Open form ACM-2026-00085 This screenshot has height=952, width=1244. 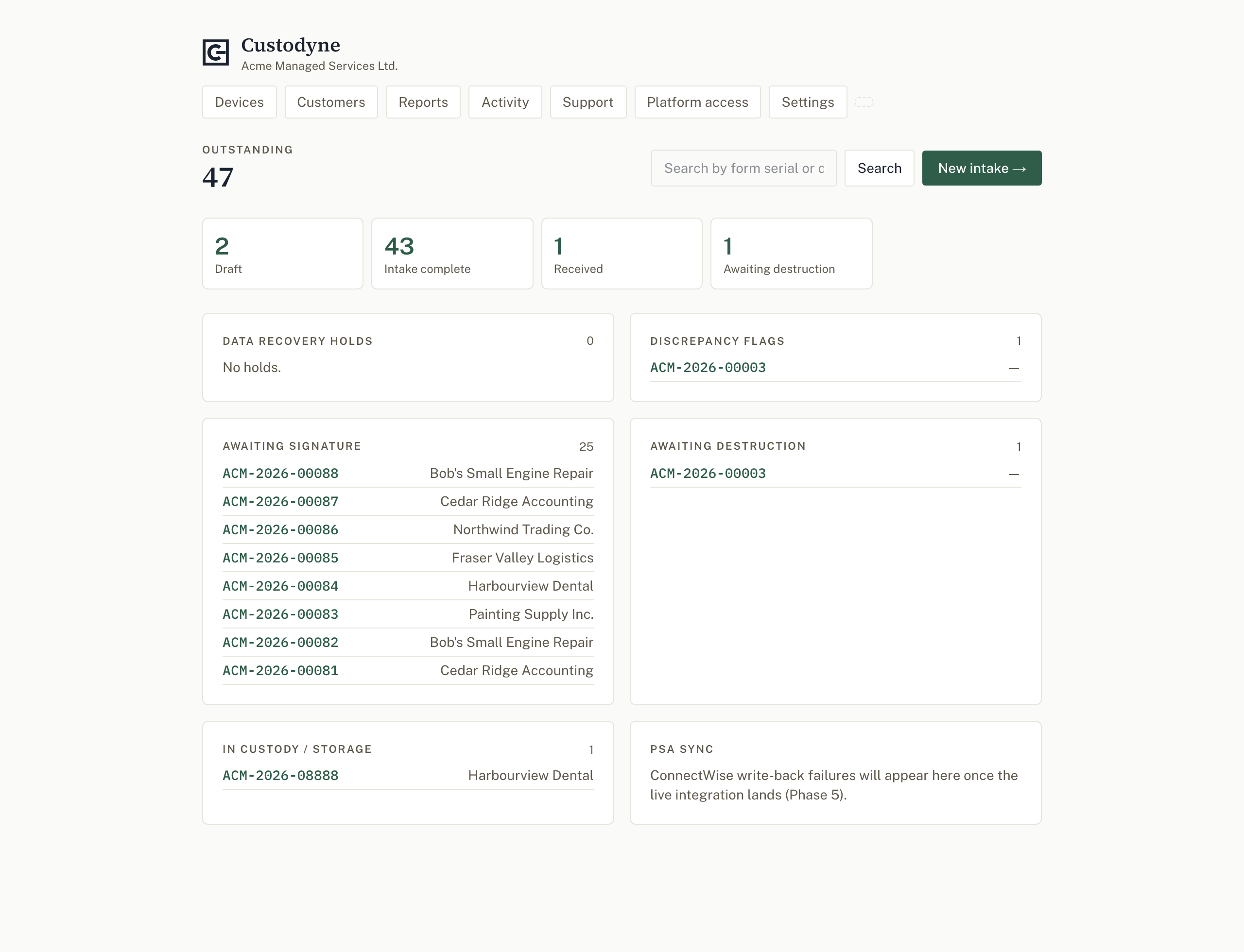281,558
